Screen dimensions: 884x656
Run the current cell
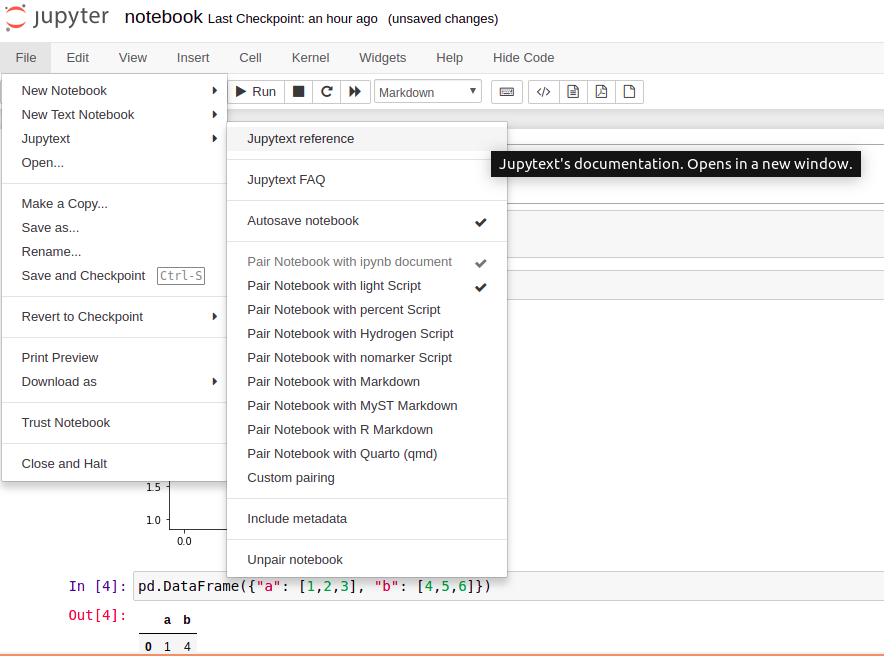(256, 91)
